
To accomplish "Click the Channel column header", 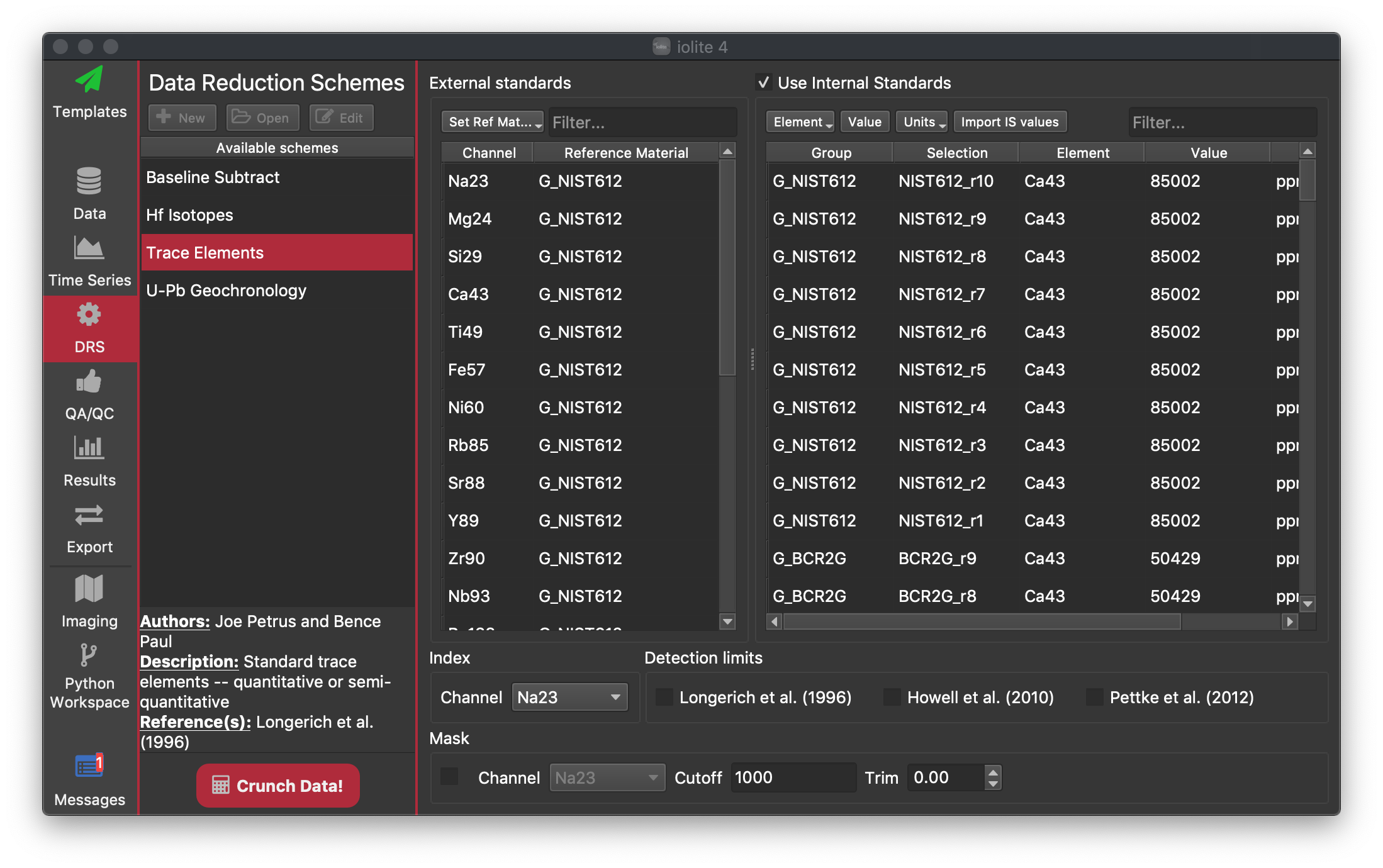I will [488, 152].
